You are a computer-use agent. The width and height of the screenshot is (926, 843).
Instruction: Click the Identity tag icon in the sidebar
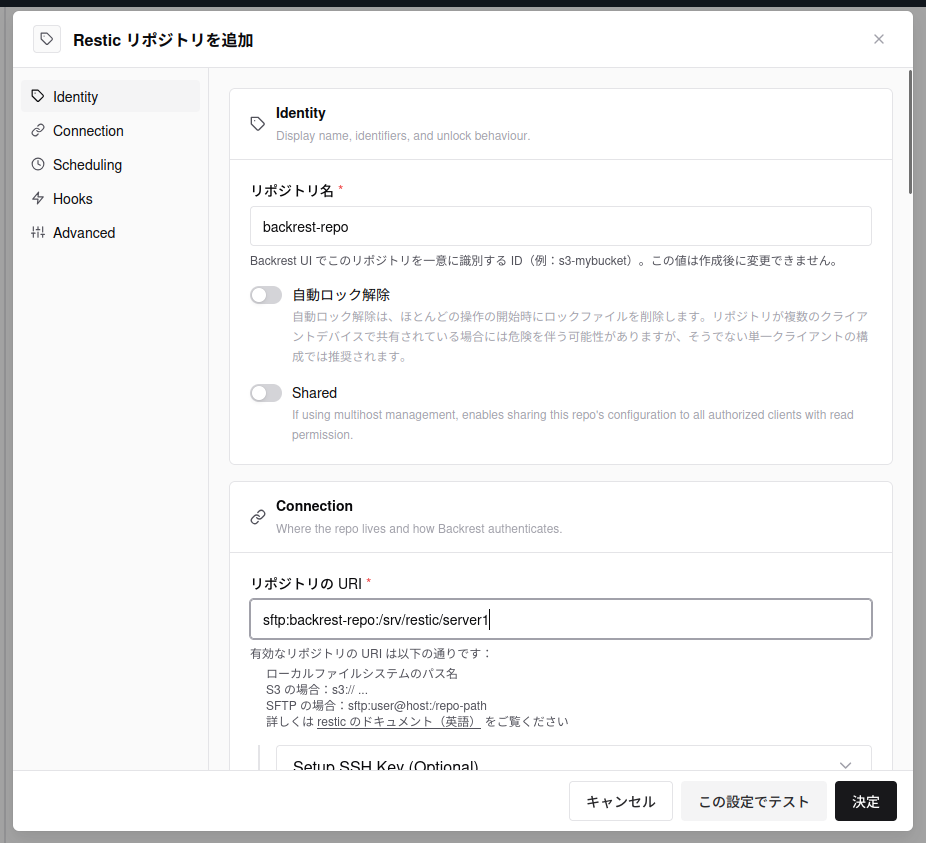pos(38,96)
